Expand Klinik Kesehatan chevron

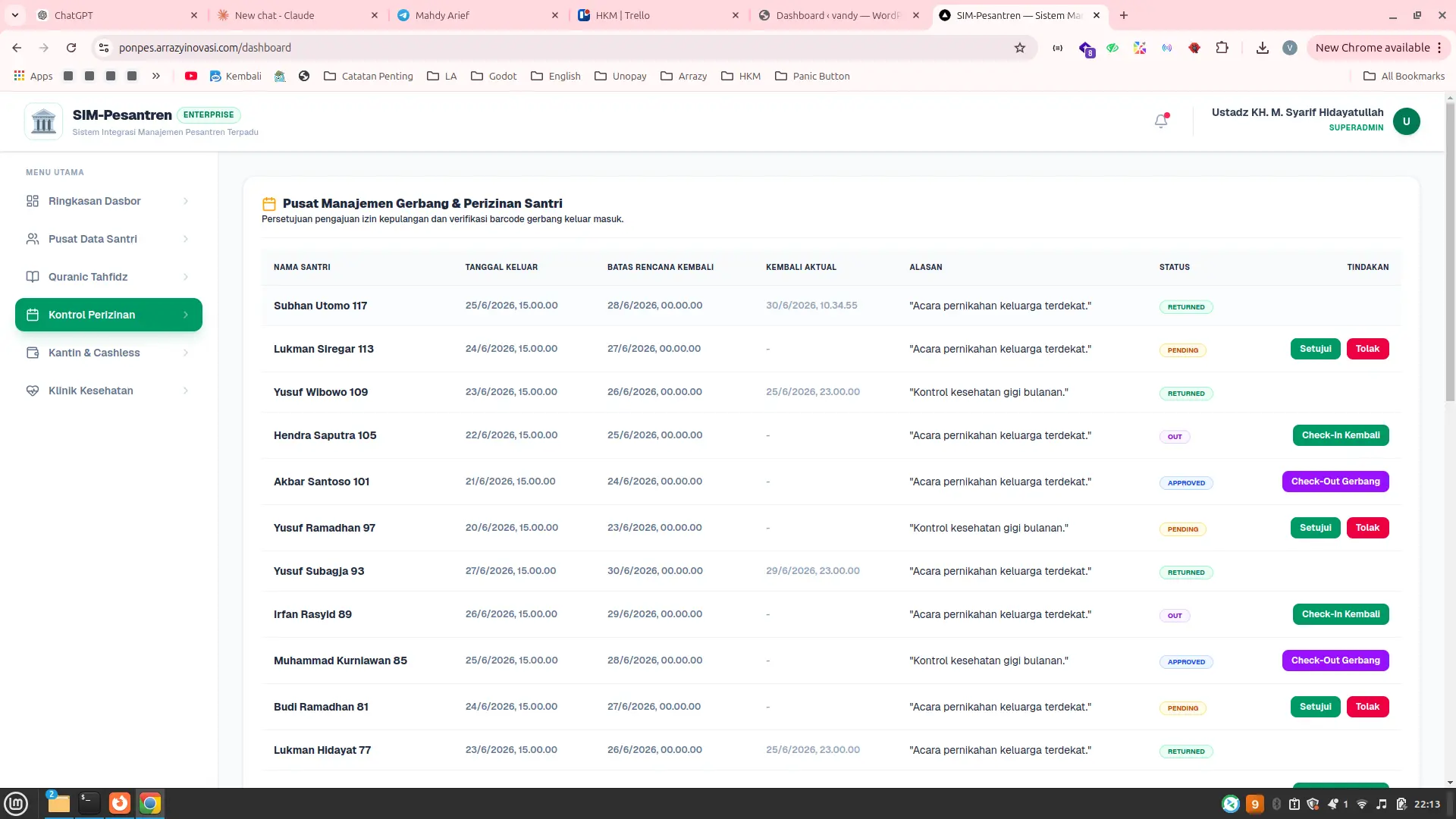point(186,391)
